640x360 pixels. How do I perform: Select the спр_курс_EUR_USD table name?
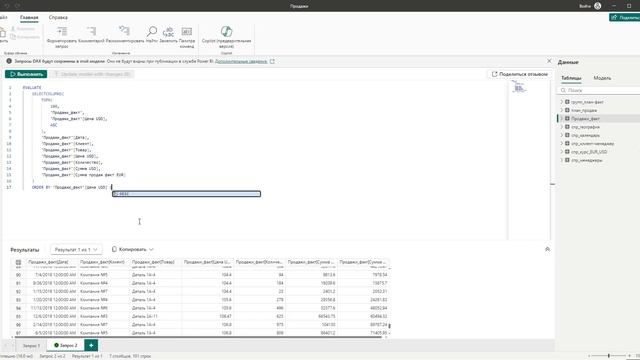click(x=589, y=152)
